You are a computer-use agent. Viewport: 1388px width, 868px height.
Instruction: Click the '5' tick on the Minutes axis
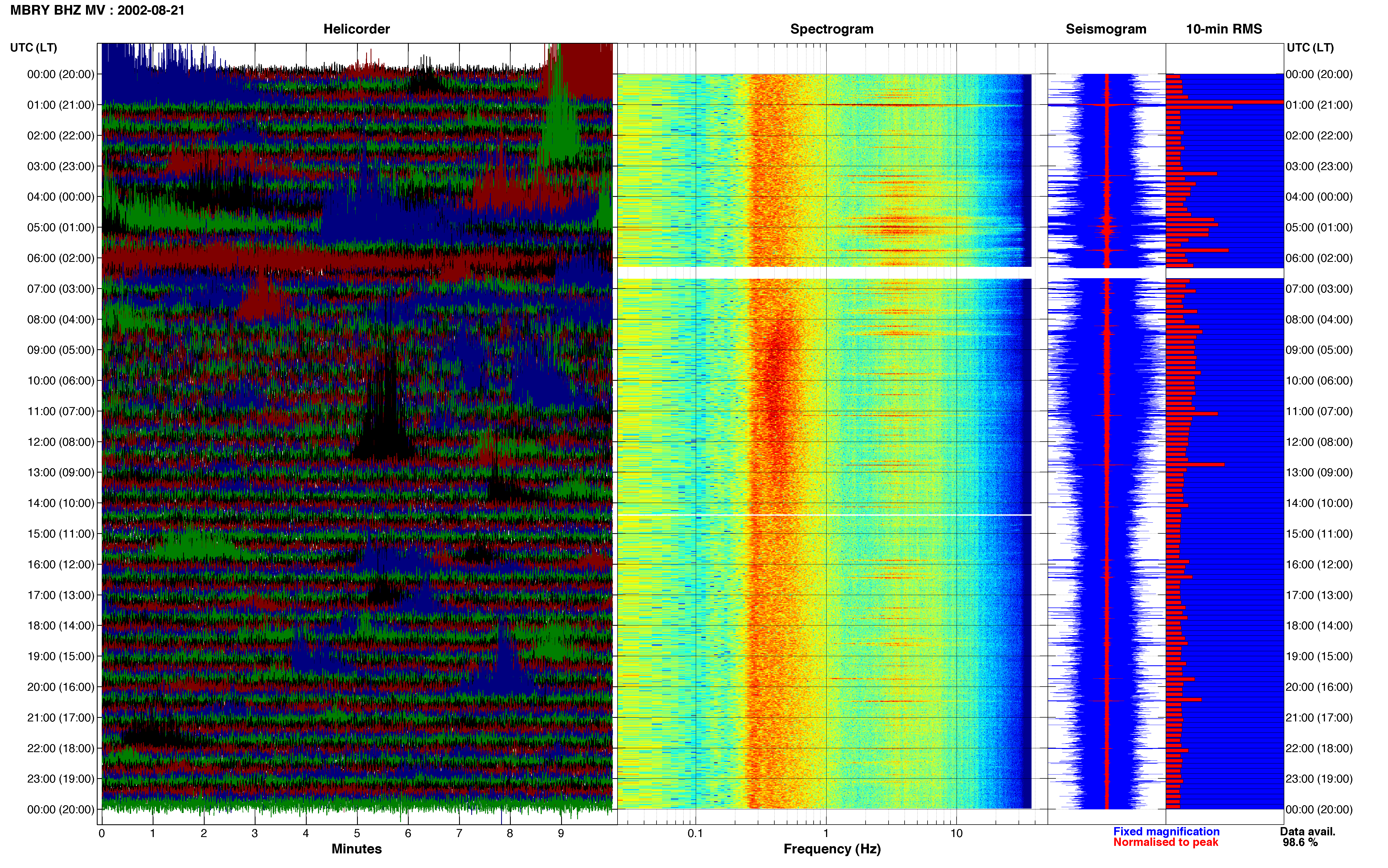[357, 833]
